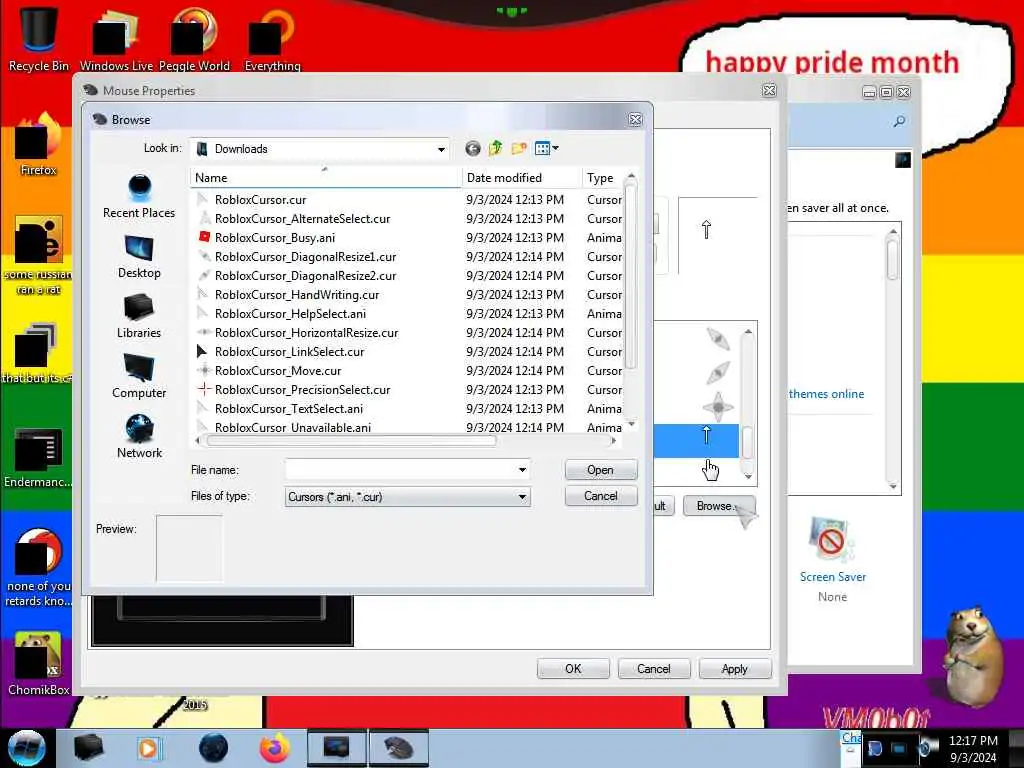Screen dimensions: 1024x768
Task: Select Computer in the places sidebar
Action: click(x=138, y=377)
